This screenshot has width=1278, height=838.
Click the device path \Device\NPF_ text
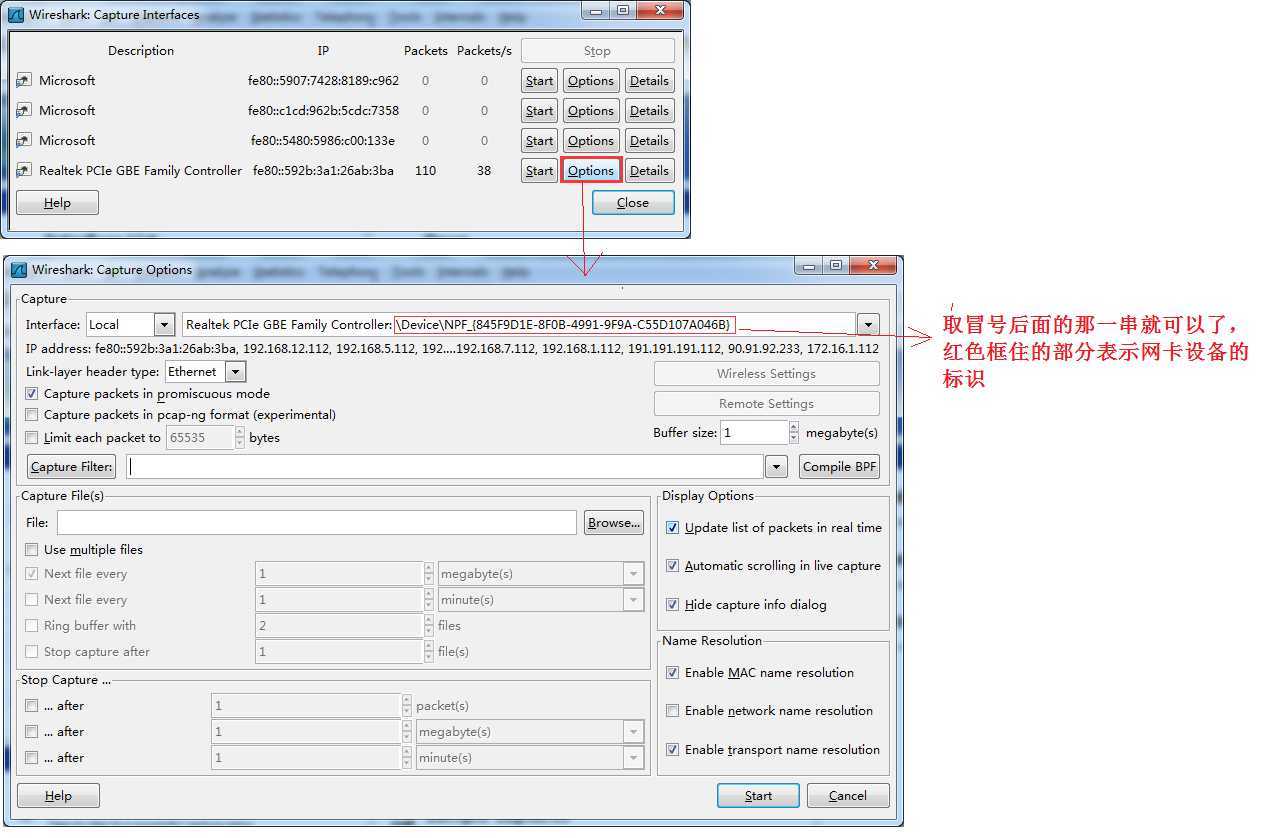pyautogui.click(x=565, y=324)
